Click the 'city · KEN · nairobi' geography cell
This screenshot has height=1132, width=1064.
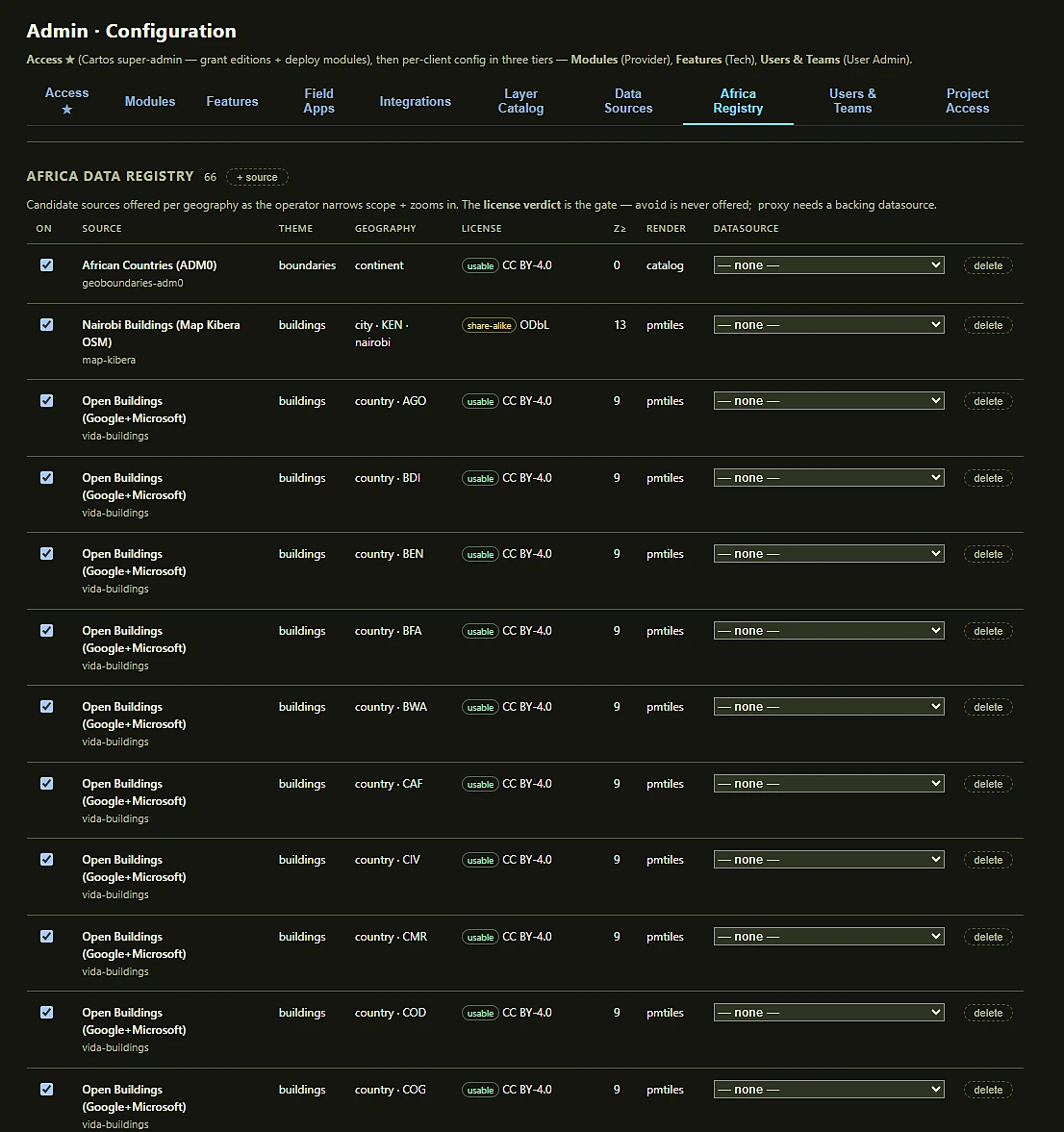[381, 334]
